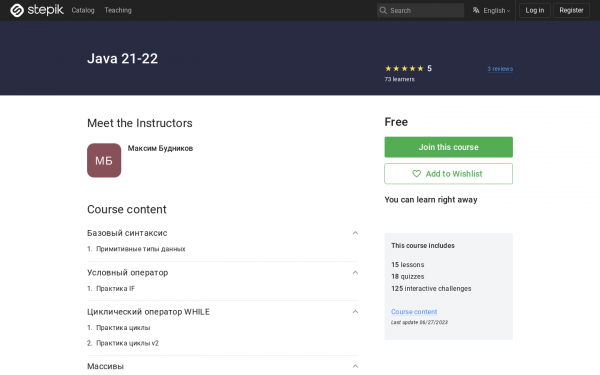Image resolution: width=600 pixels, height=375 pixels.
Task: Collapse the Циклический оператор WHILE section
Action: [355, 312]
